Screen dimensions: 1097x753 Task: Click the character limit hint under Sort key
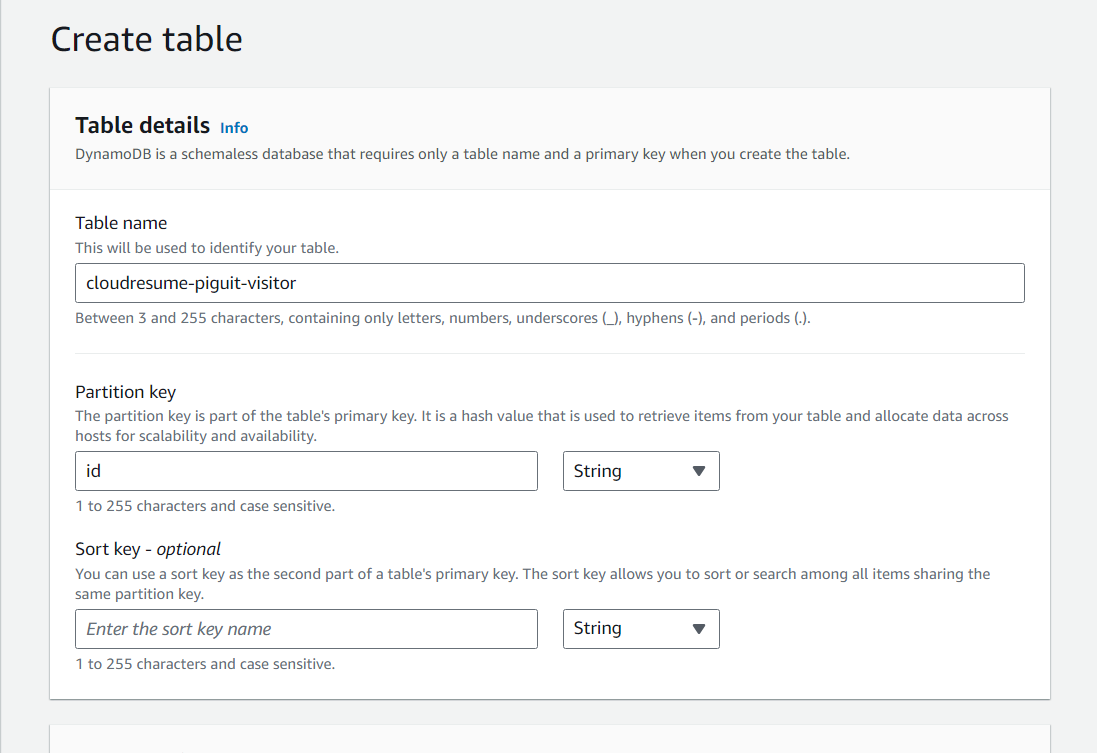pos(205,664)
